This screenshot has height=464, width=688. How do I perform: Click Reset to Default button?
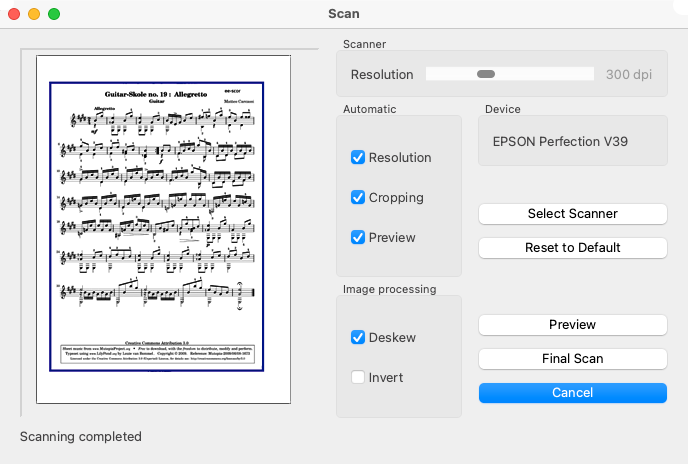[573, 248]
